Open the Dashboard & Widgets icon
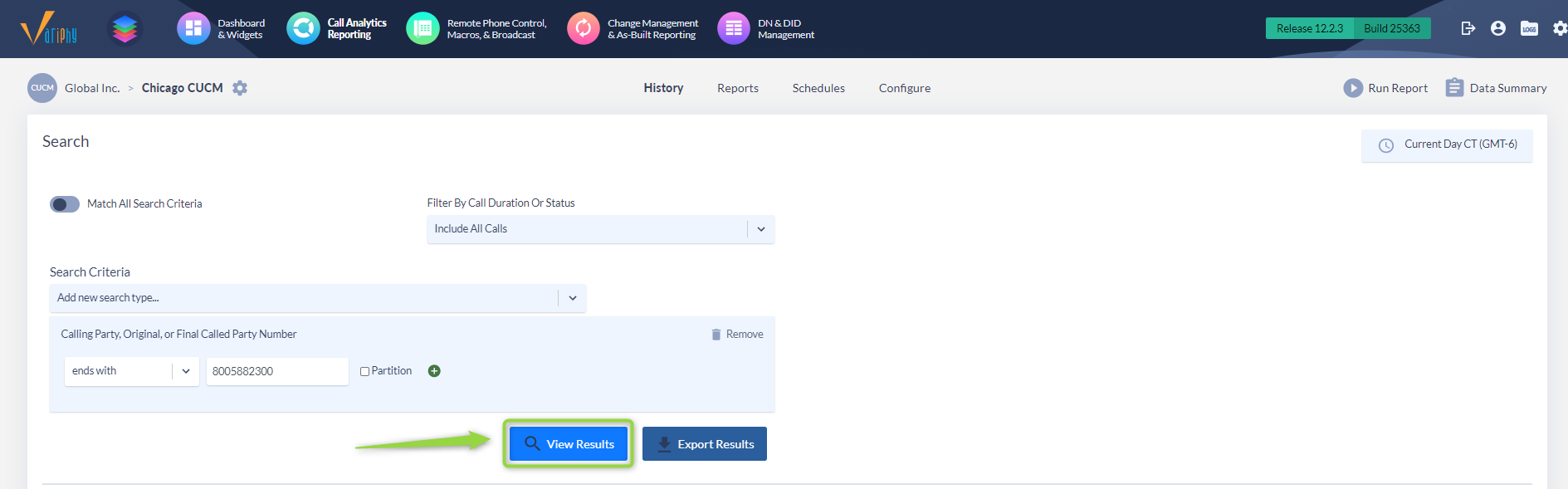Viewport: 1568px width, 489px height. (193, 29)
